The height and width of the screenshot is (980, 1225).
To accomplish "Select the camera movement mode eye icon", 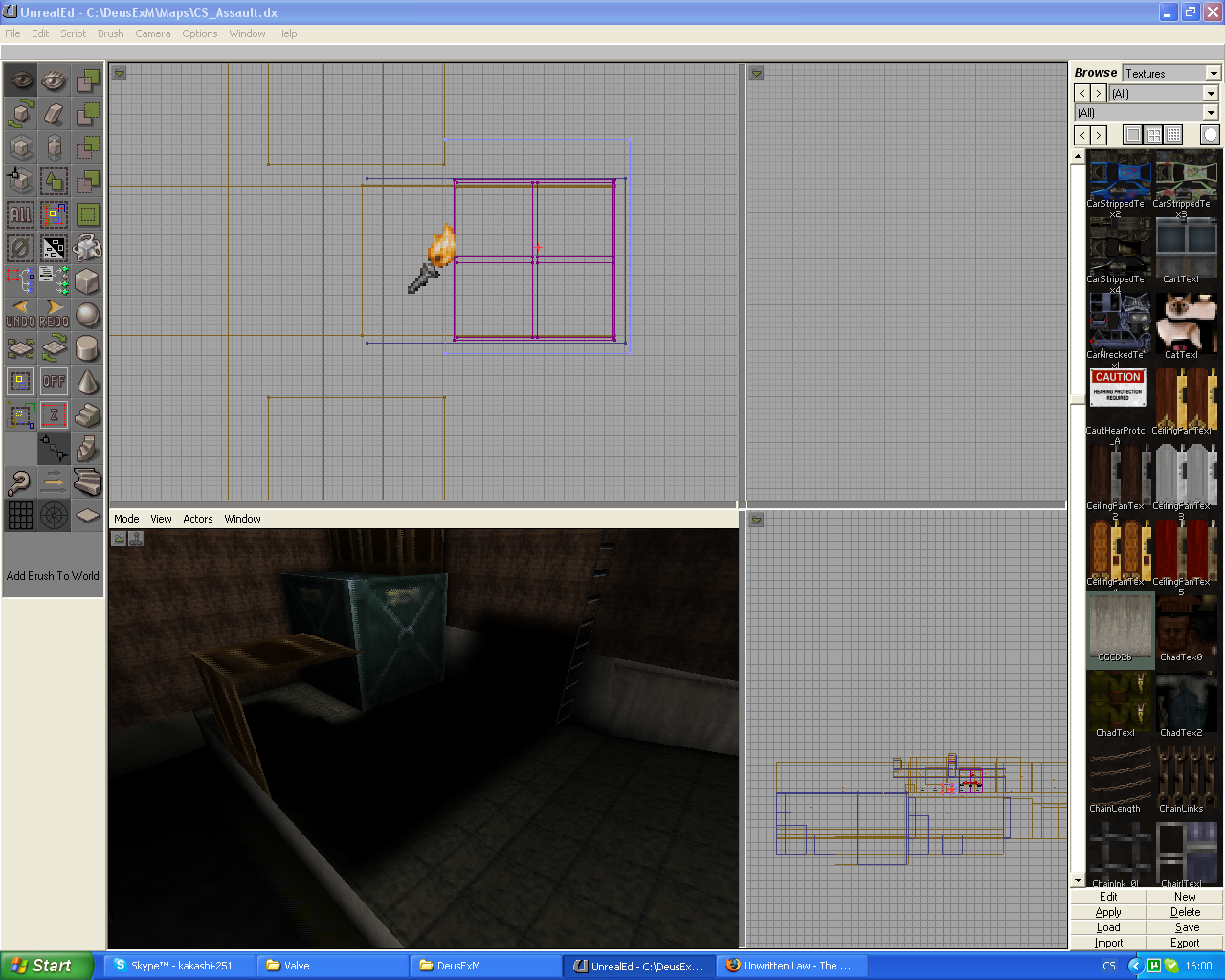I will tap(21, 80).
